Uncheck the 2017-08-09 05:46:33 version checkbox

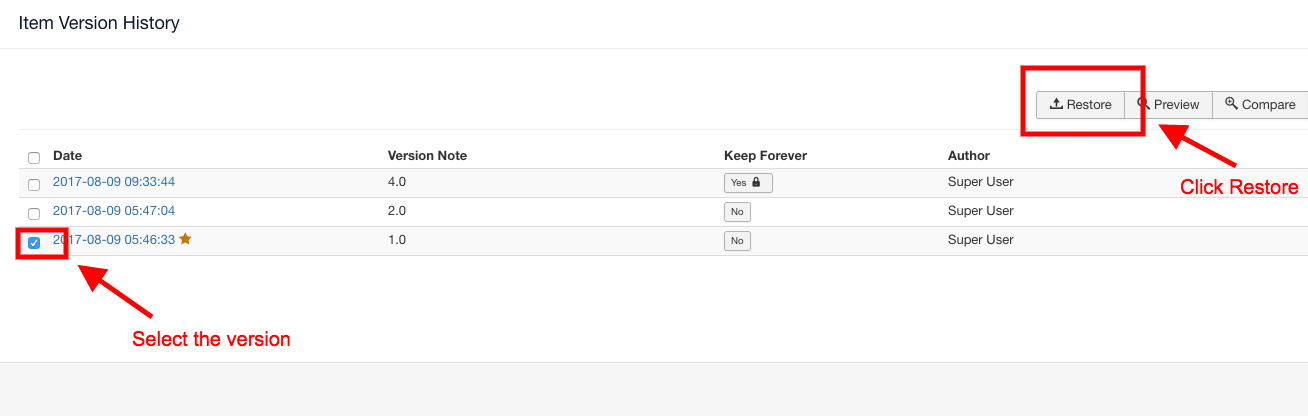[34, 243]
